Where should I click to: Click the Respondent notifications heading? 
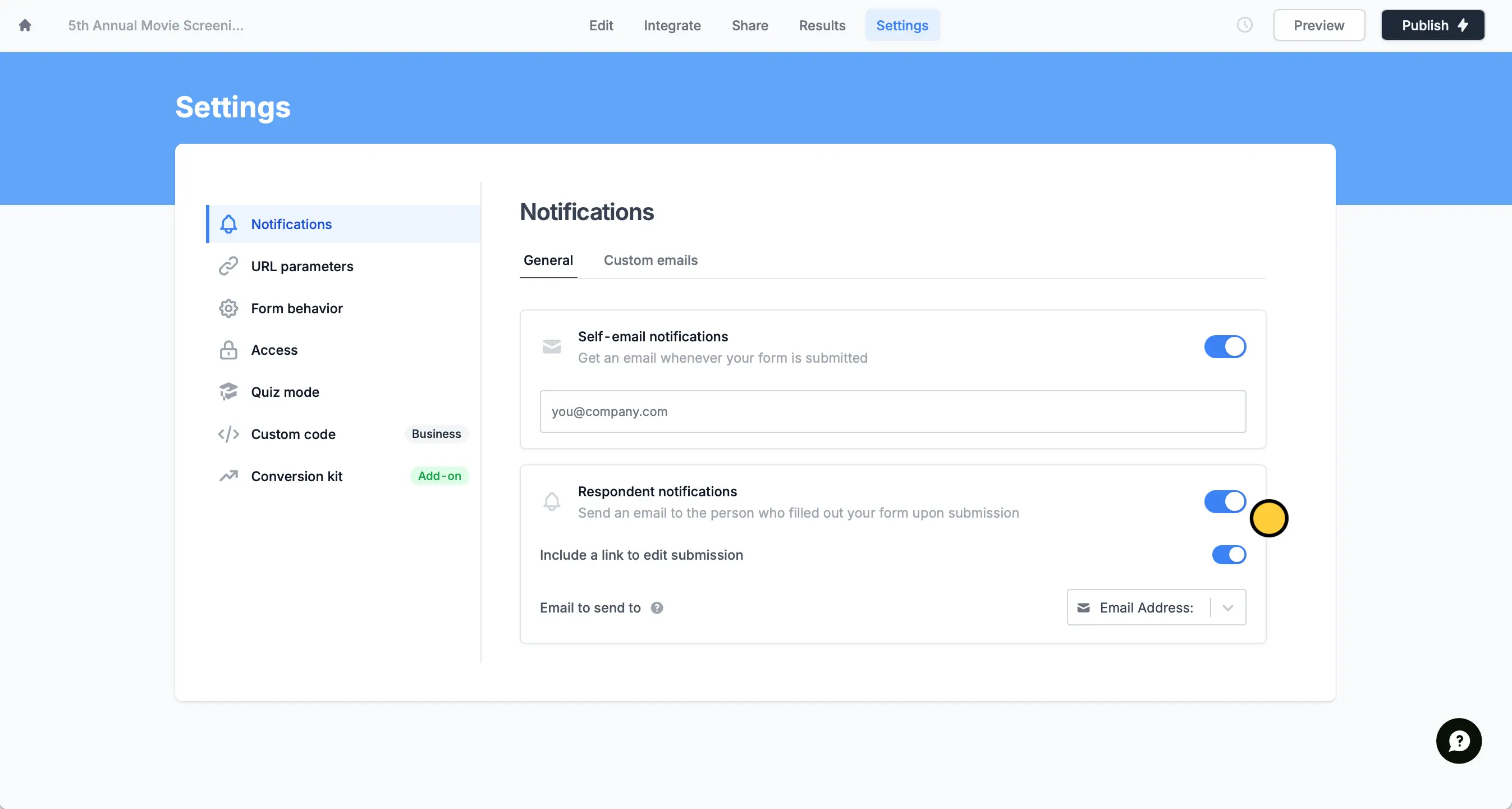(657, 492)
